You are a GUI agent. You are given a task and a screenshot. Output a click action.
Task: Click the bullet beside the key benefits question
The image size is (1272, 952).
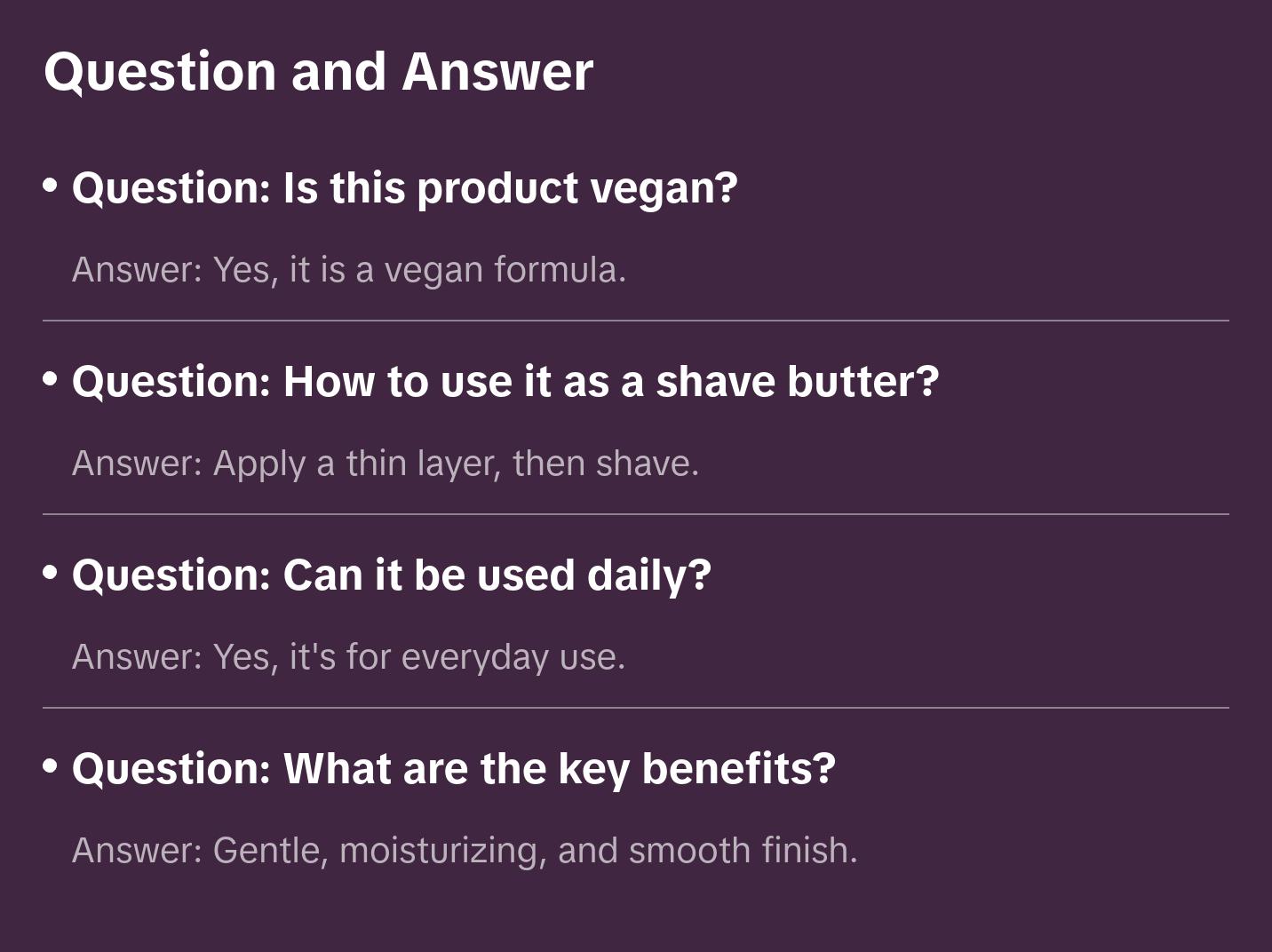coord(51,766)
